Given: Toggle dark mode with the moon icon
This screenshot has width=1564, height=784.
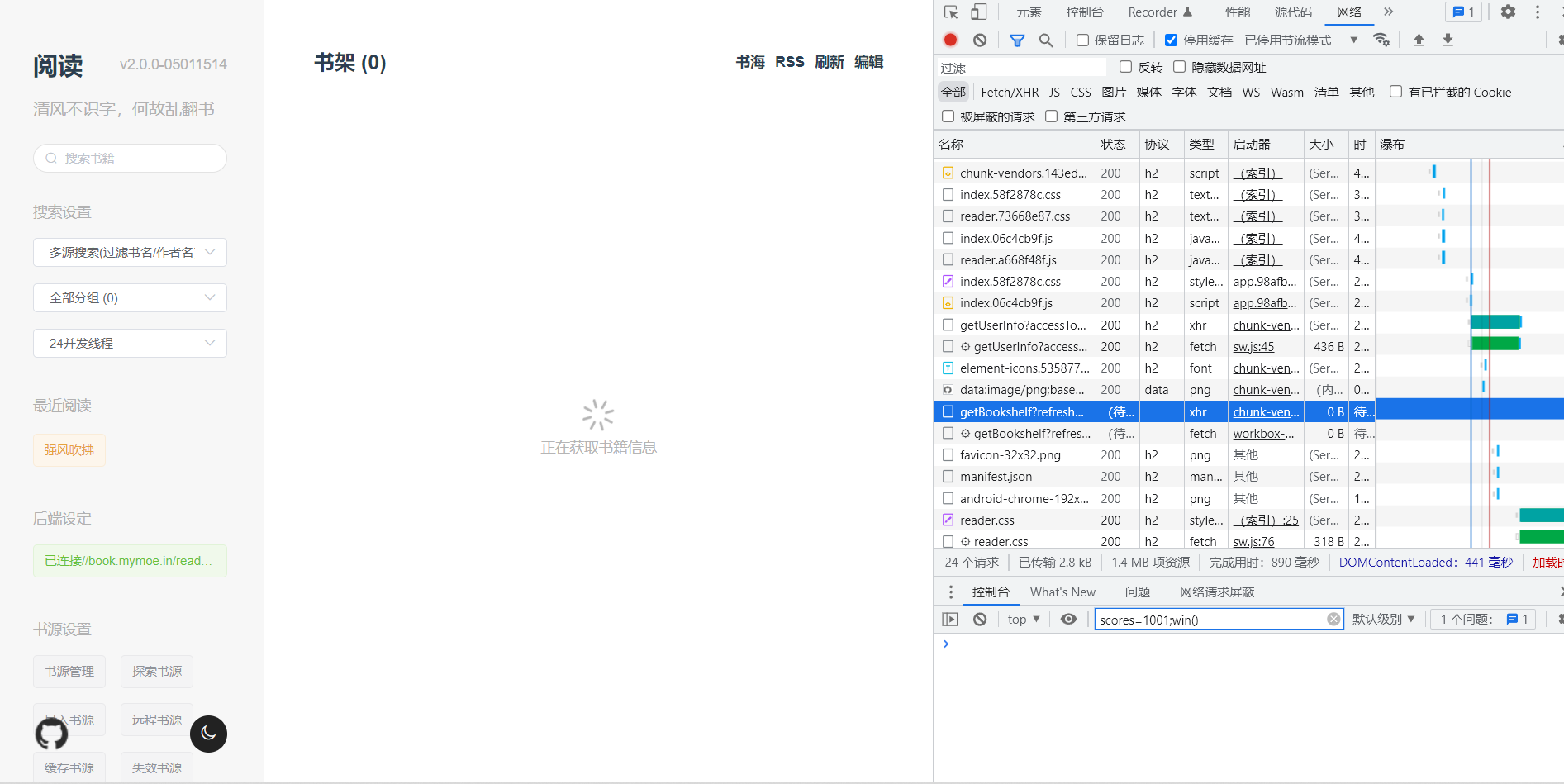Looking at the screenshot, I should (x=208, y=734).
